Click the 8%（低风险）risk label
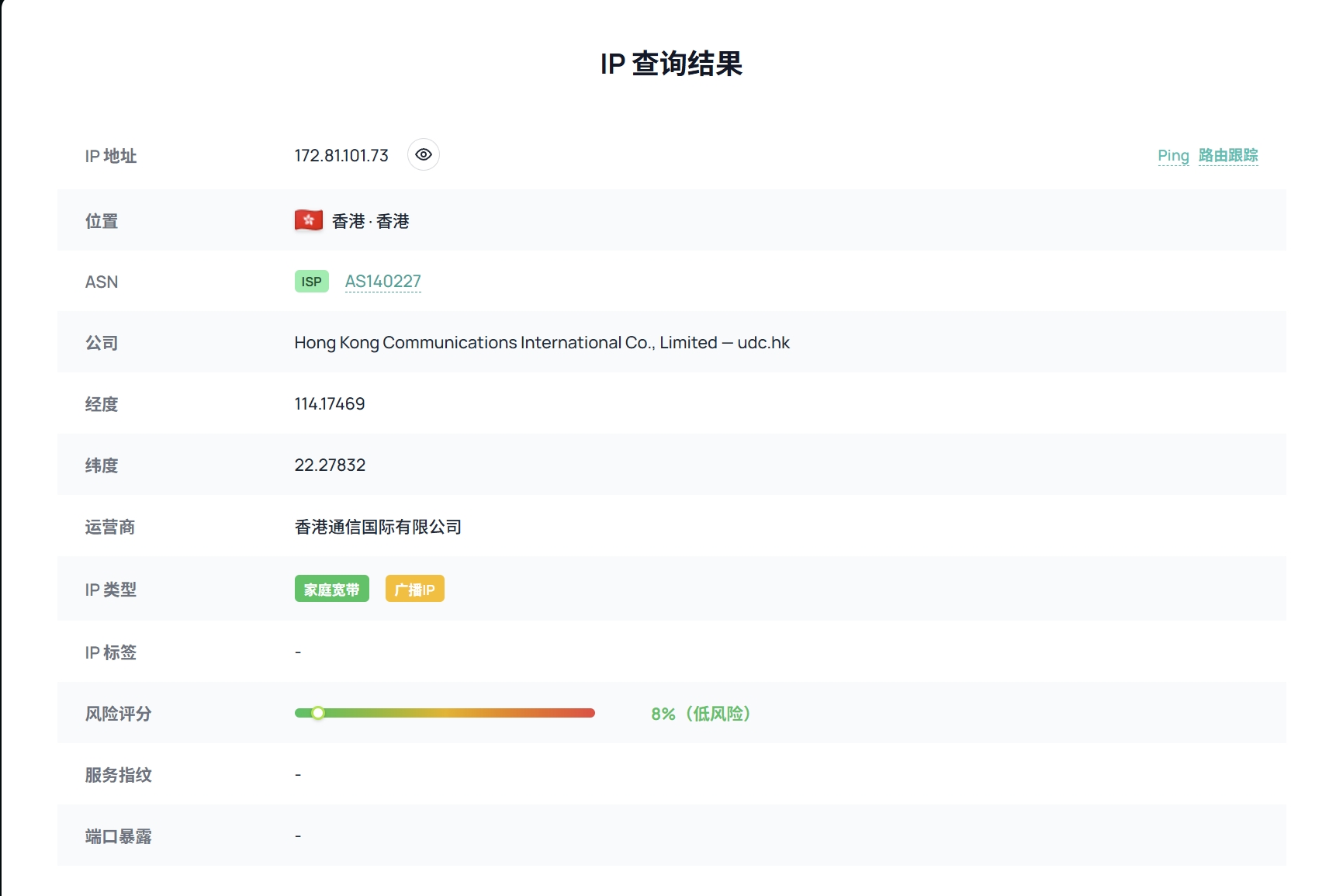1336x896 pixels. [x=701, y=714]
